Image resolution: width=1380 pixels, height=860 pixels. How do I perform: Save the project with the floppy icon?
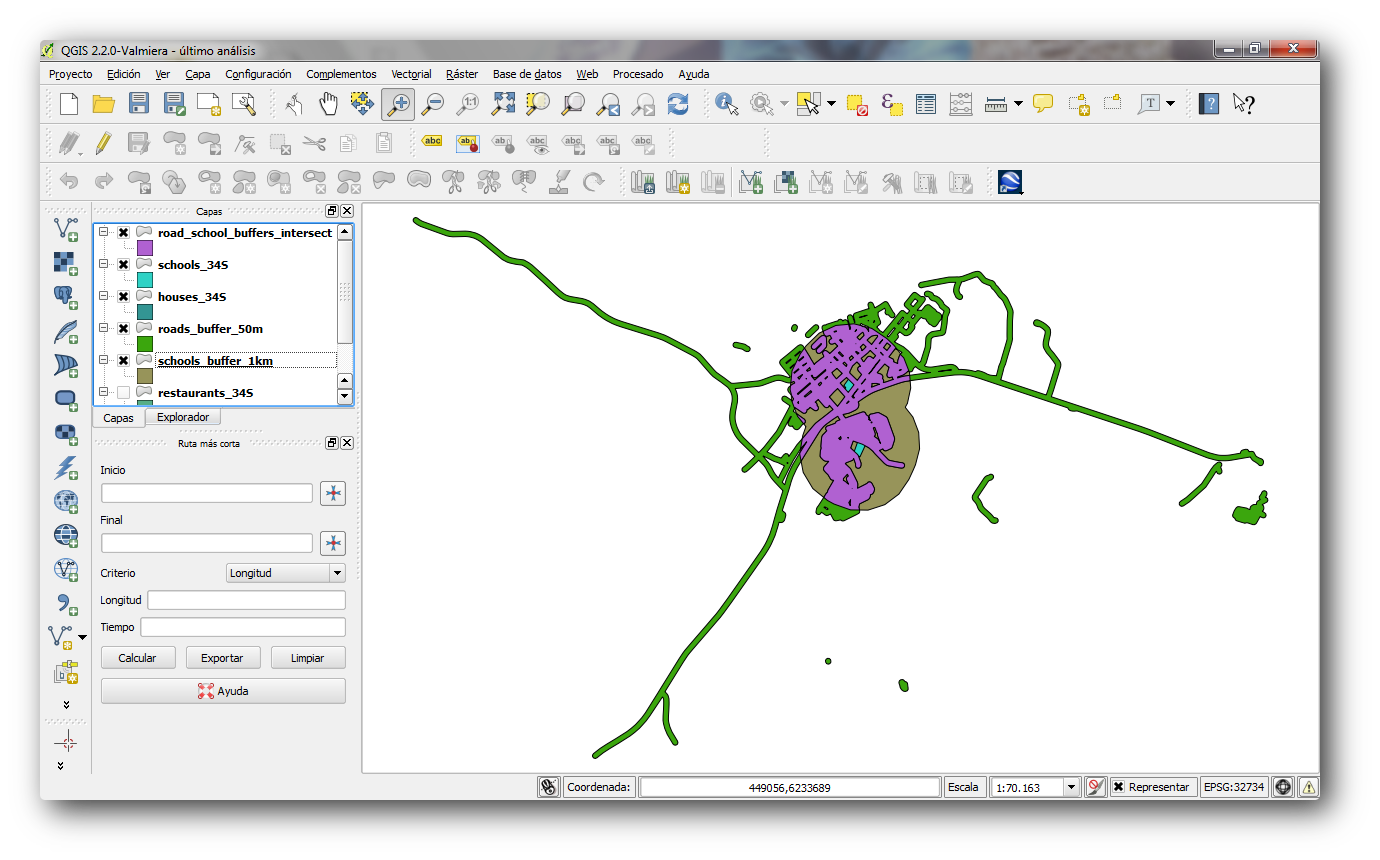[139, 103]
